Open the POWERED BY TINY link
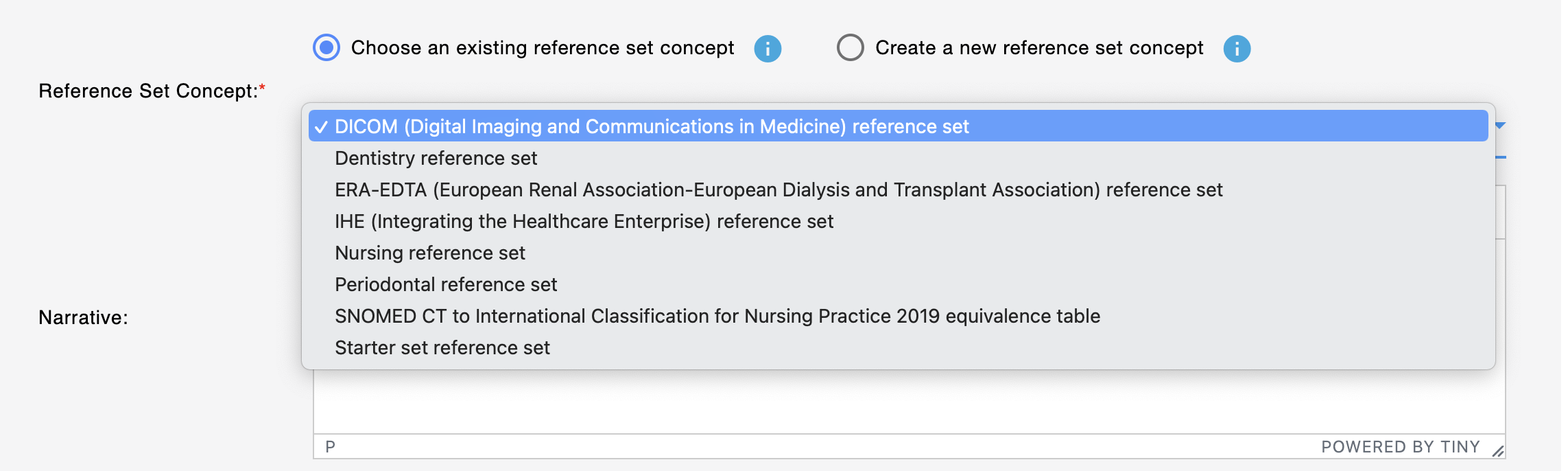 pyautogui.click(x=1400, y=447)
